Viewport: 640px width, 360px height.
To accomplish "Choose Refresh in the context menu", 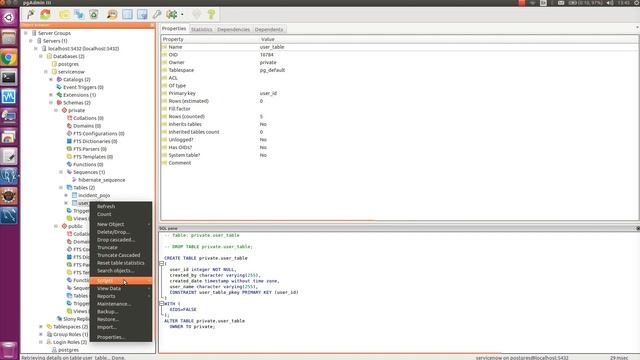I will pos(121,207).
